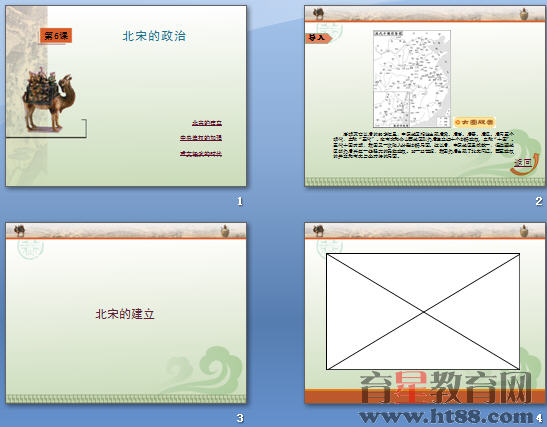
Task: Click the 北宋的政治 title text on slide 1
Action: click(154, 36)
